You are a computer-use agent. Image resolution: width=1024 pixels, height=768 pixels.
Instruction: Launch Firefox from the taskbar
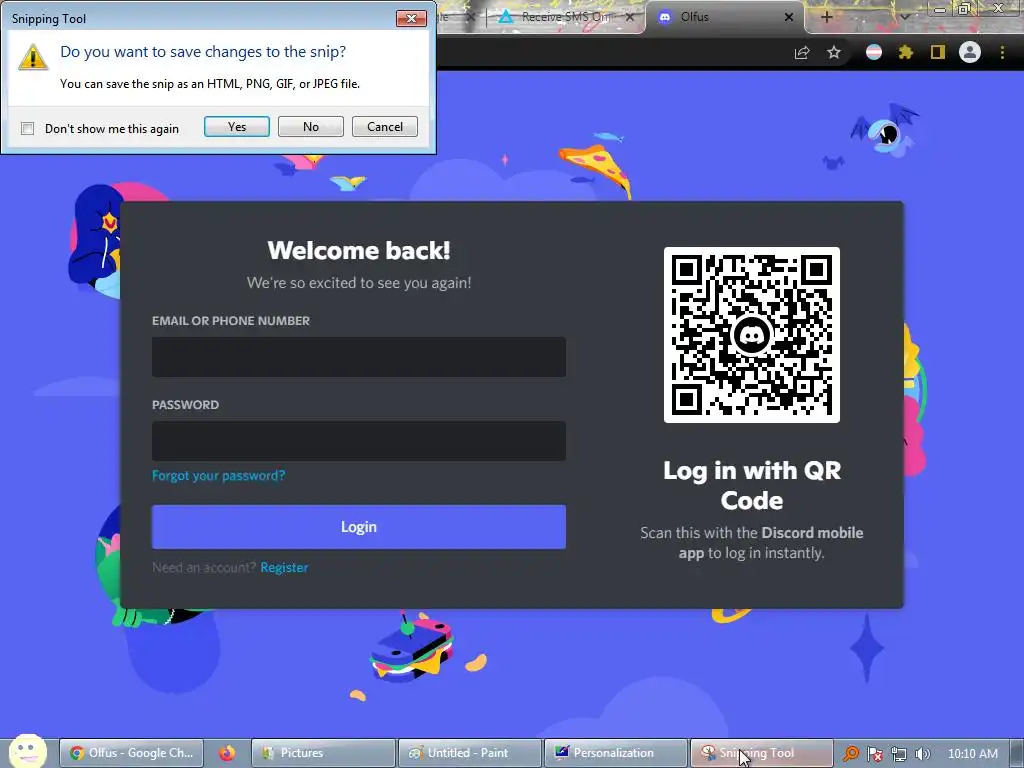(227, 753)
